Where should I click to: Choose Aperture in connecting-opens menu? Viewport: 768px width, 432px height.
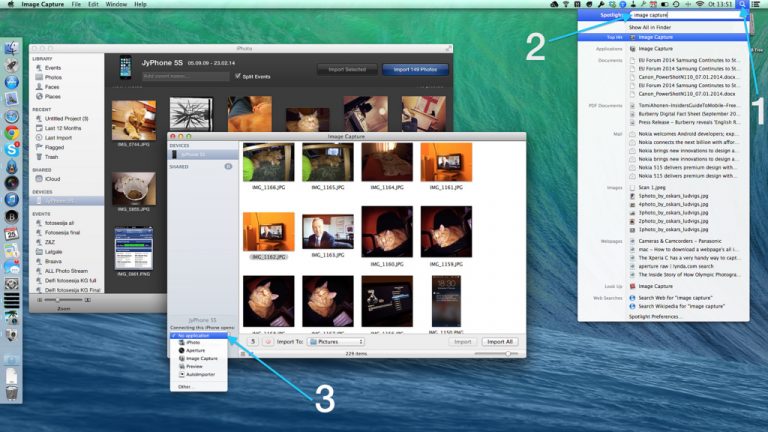(199, 351)
